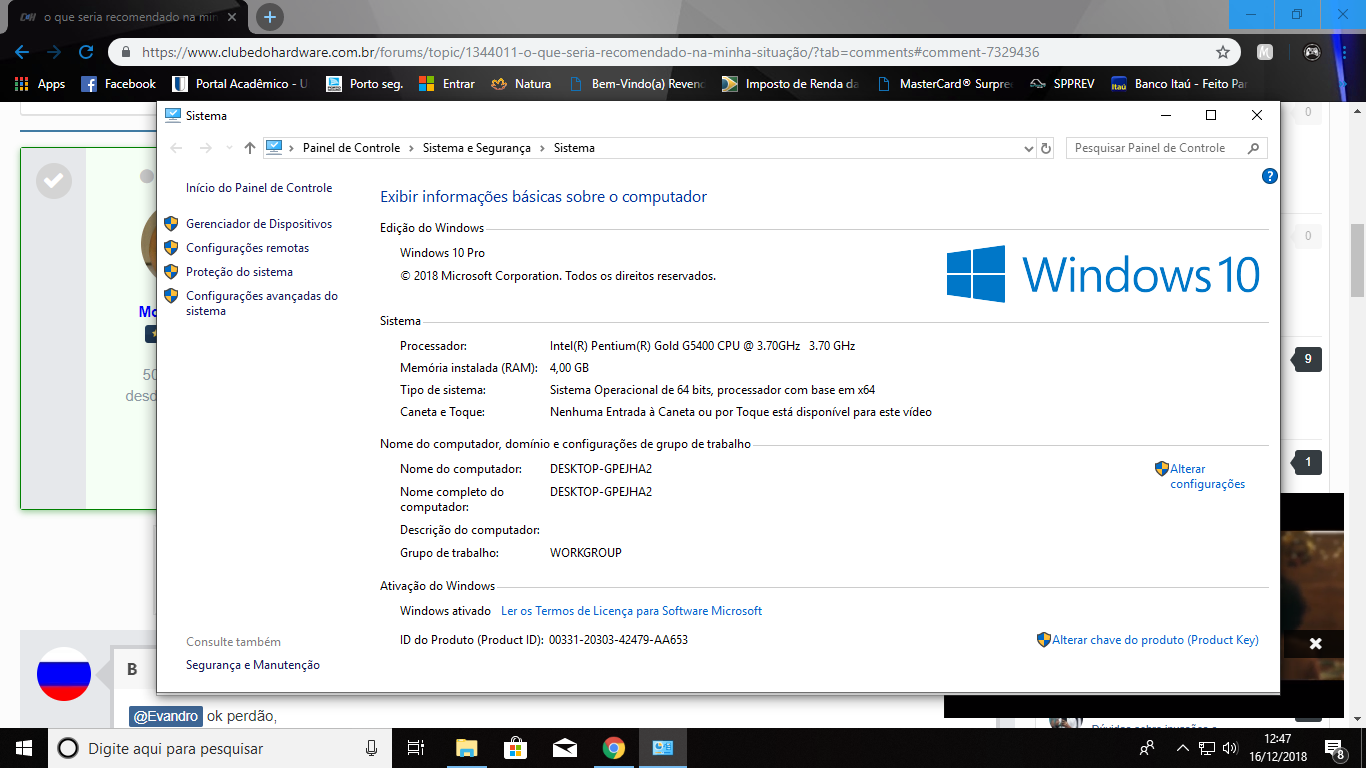1366x768 pixels.
Task: Open Facebook bookmark
Action: point(118,84)
